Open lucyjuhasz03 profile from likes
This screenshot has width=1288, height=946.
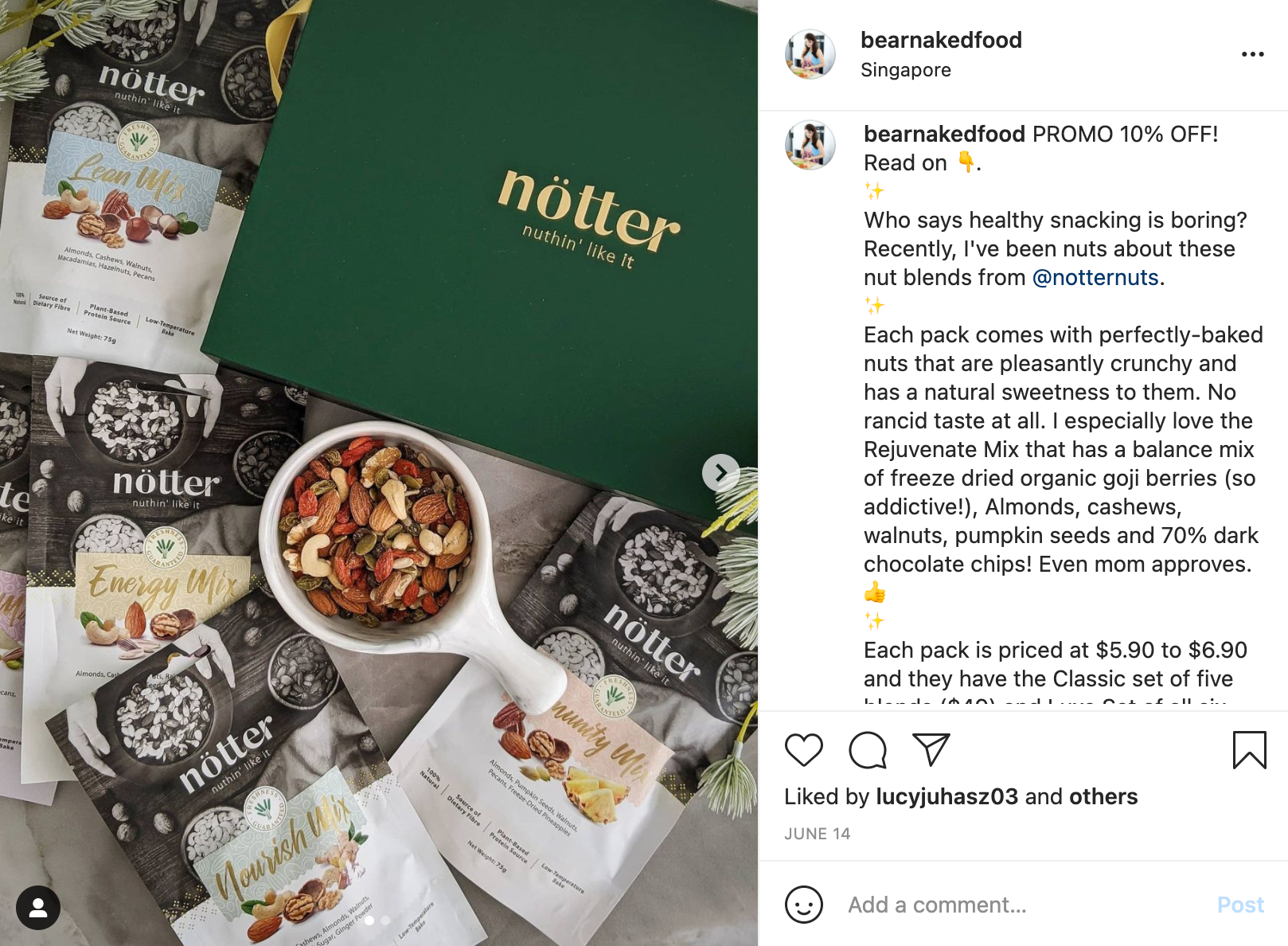tap(946, 796)
